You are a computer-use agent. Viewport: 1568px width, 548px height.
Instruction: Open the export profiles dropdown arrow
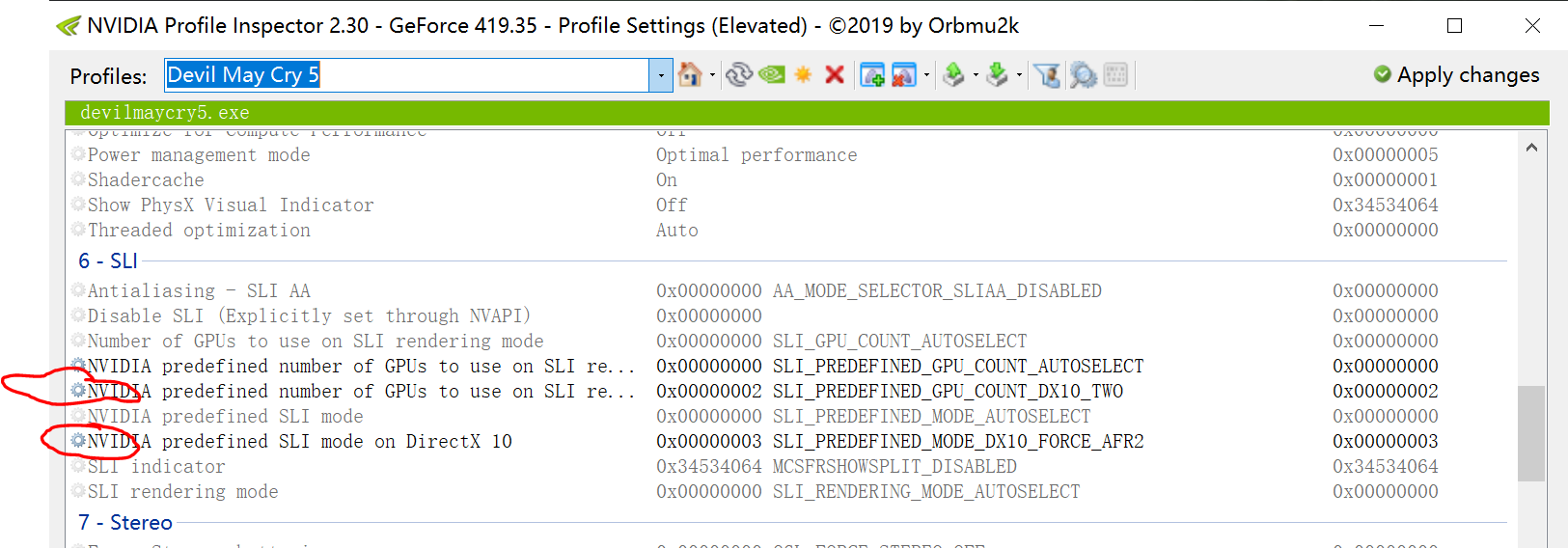pos(976,75)
